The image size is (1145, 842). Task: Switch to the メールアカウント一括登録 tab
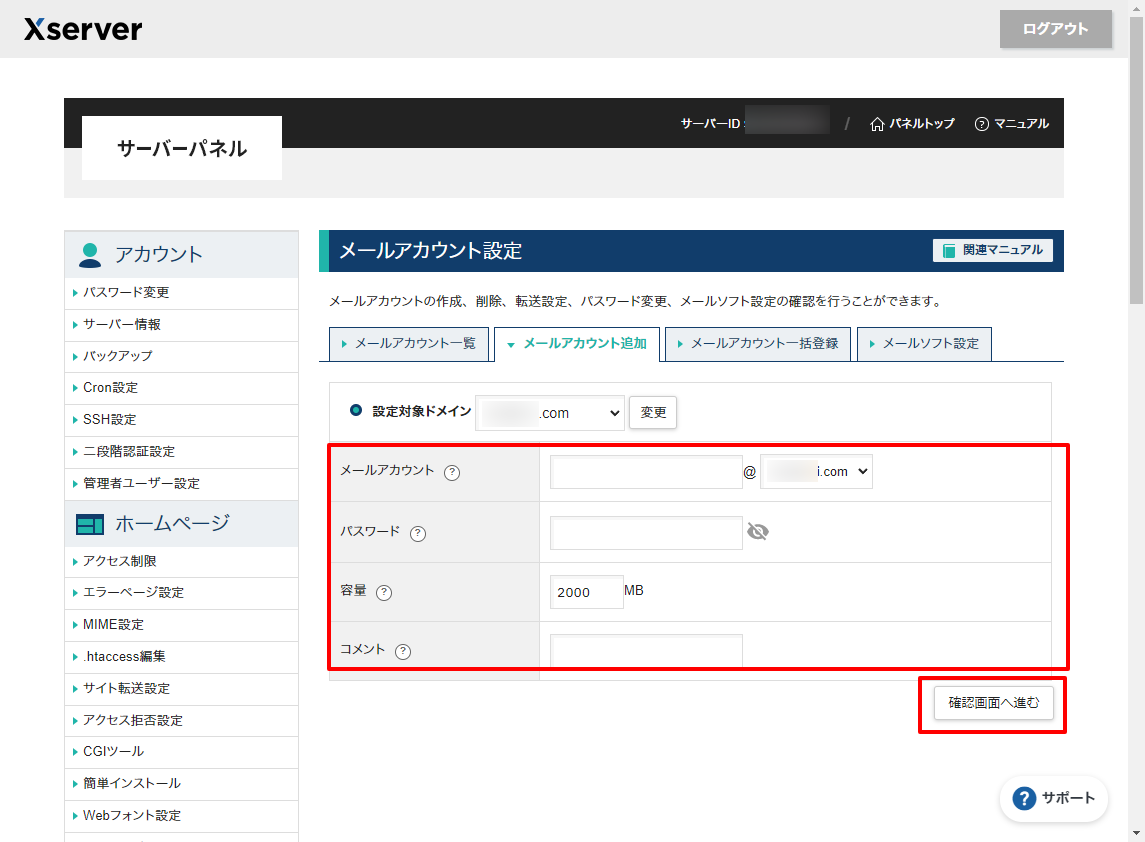pos(758,343)
